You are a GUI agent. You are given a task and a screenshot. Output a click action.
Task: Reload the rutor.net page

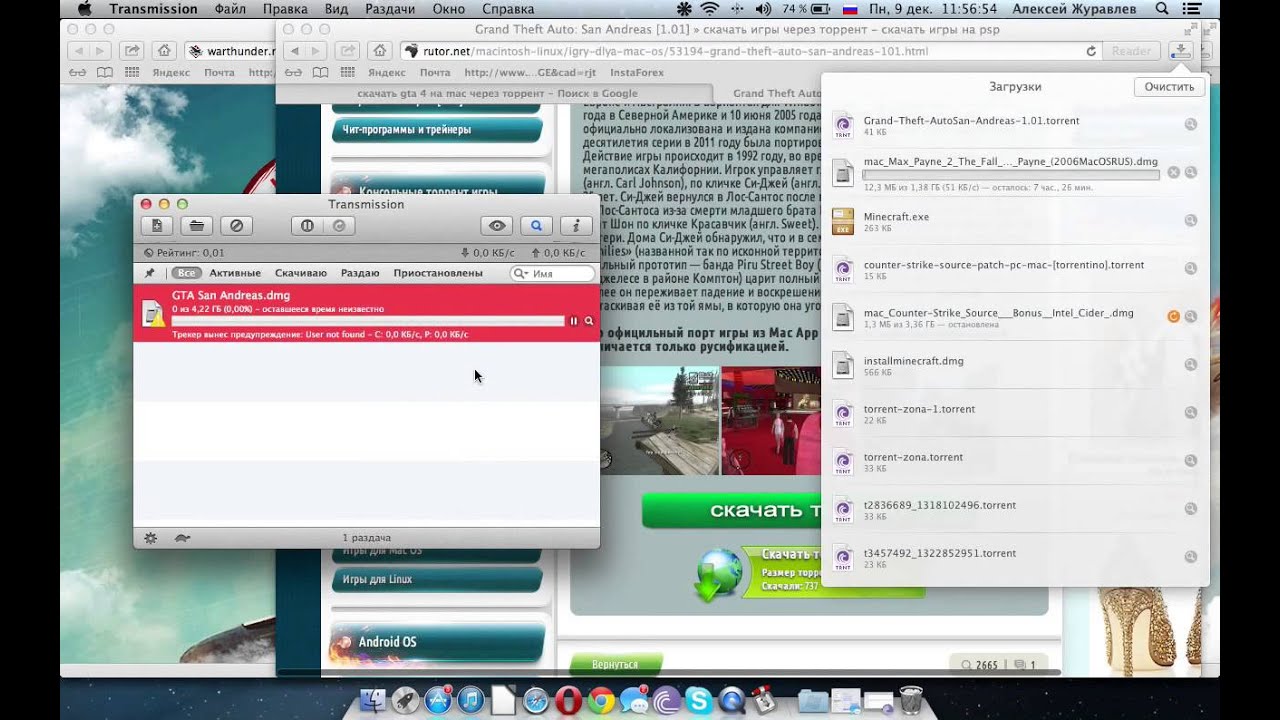[x=1091, y=51]
